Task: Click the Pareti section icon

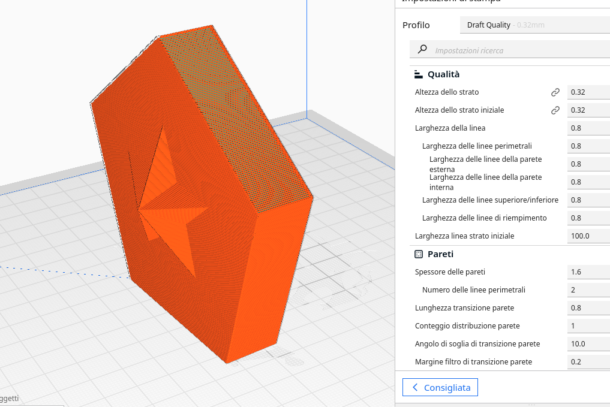Action: click(x=419, y=254)
